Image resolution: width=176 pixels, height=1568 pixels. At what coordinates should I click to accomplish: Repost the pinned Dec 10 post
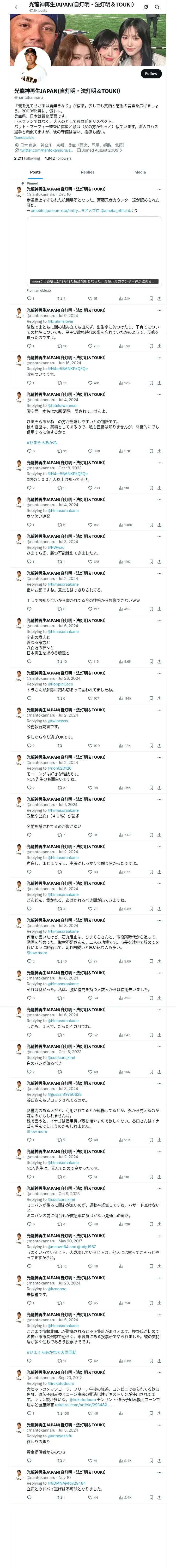(59, 298)
